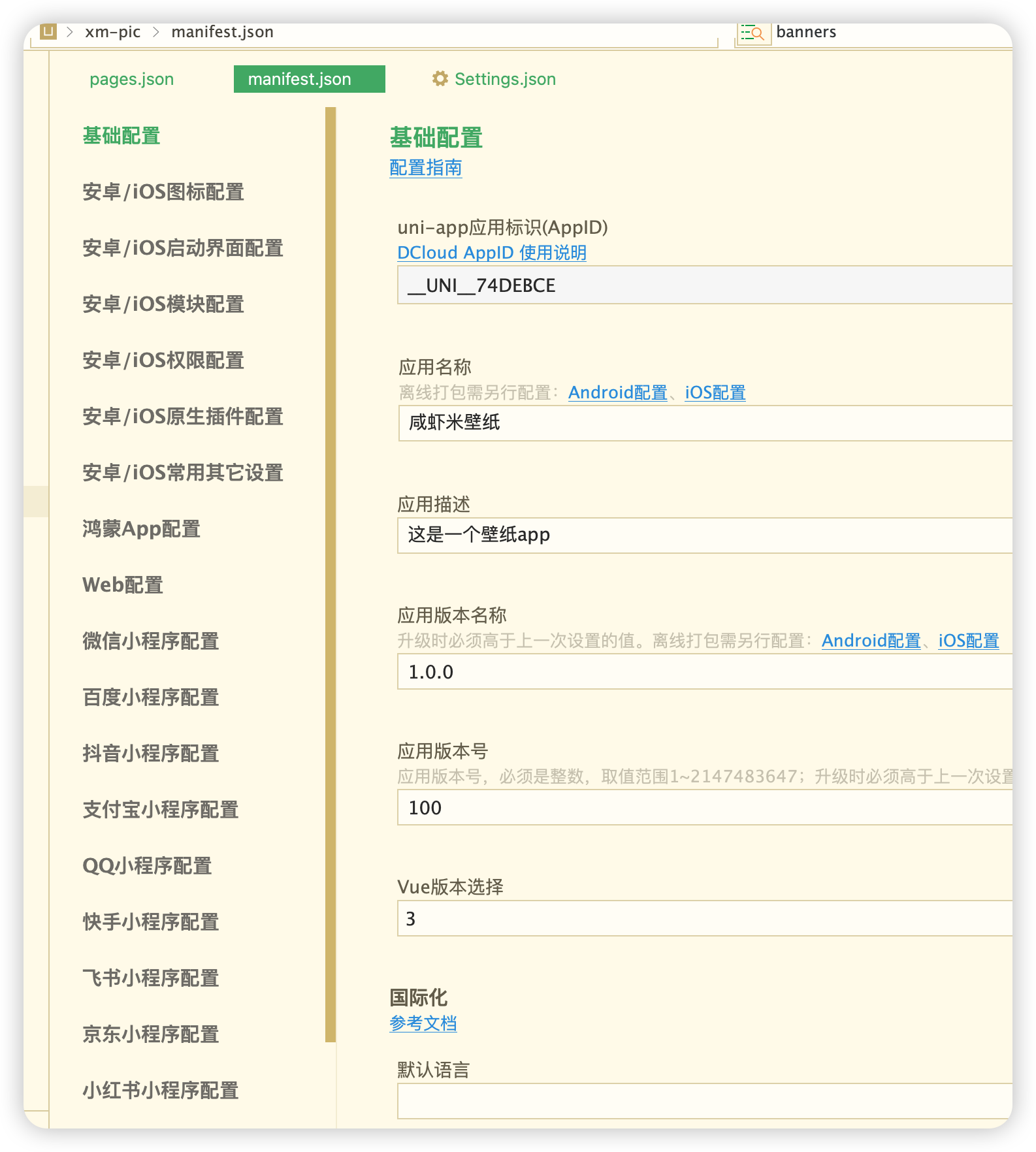
Task: Select 小红书小程序配置 in sidebar
Action: 161,1091
